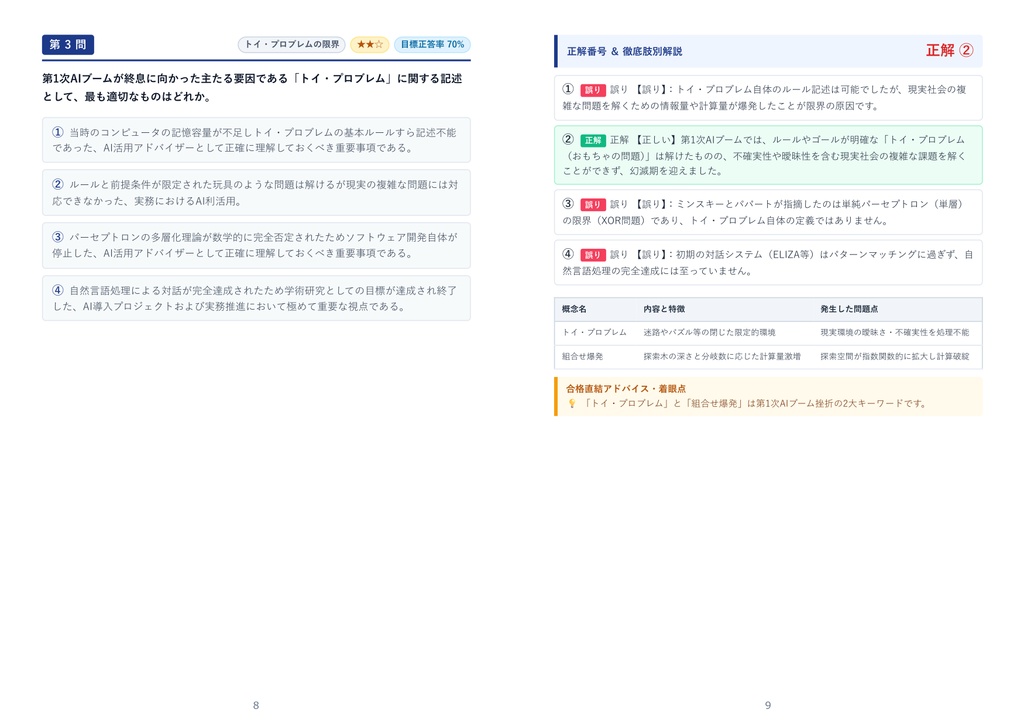
Task: Click the cell 現実環境の曖昧さ・不確実性を処理不能
Action: 895,332
